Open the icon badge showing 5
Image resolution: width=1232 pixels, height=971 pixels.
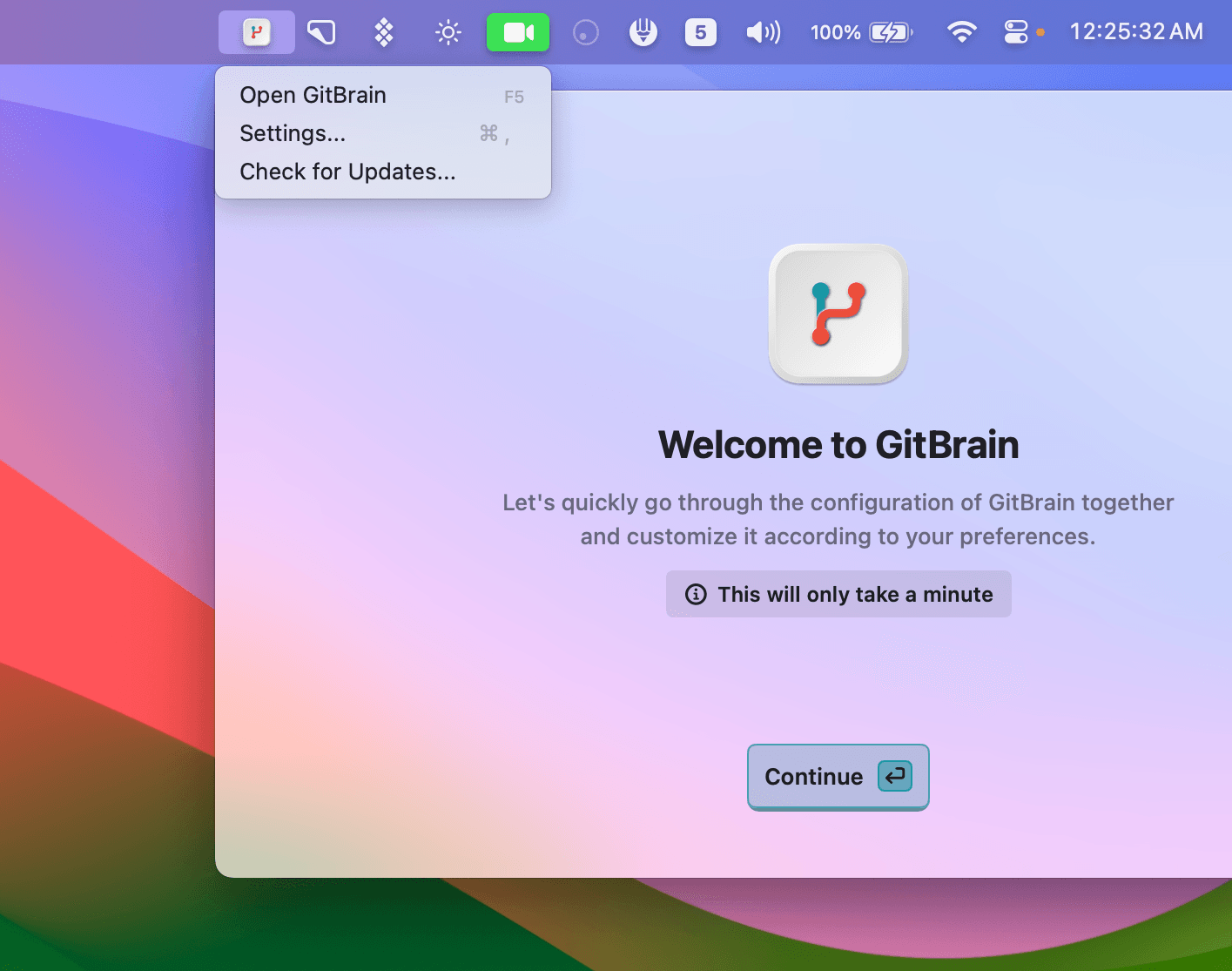(701, 31)
